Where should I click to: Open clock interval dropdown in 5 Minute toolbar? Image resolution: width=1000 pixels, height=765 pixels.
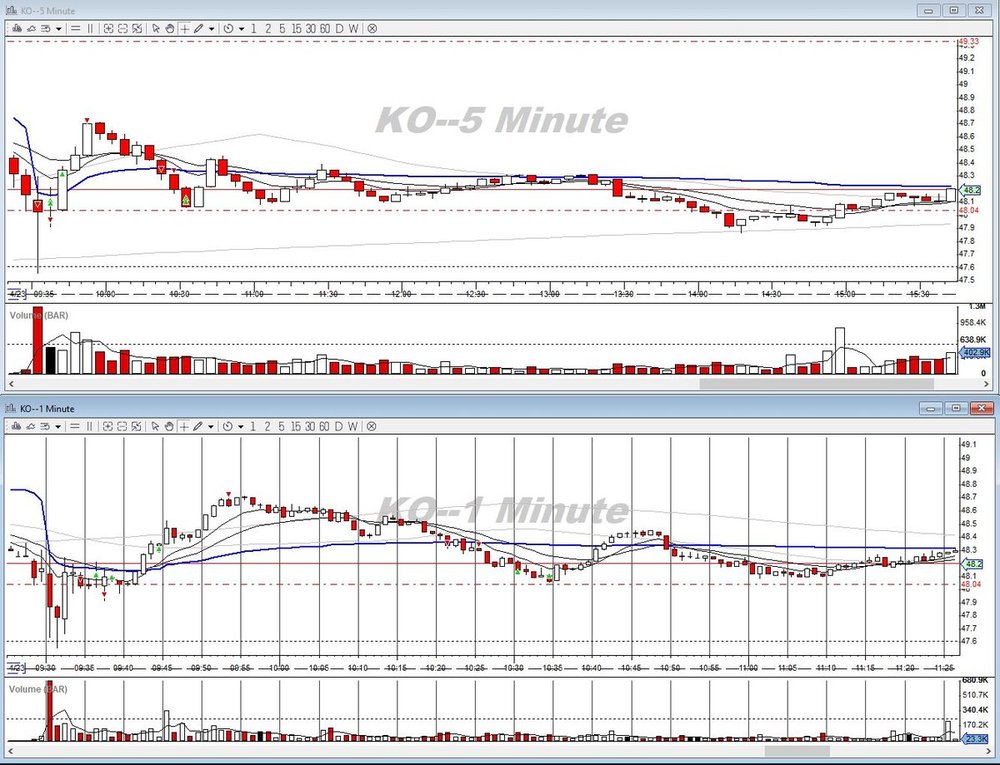click(x=242, y=29)
